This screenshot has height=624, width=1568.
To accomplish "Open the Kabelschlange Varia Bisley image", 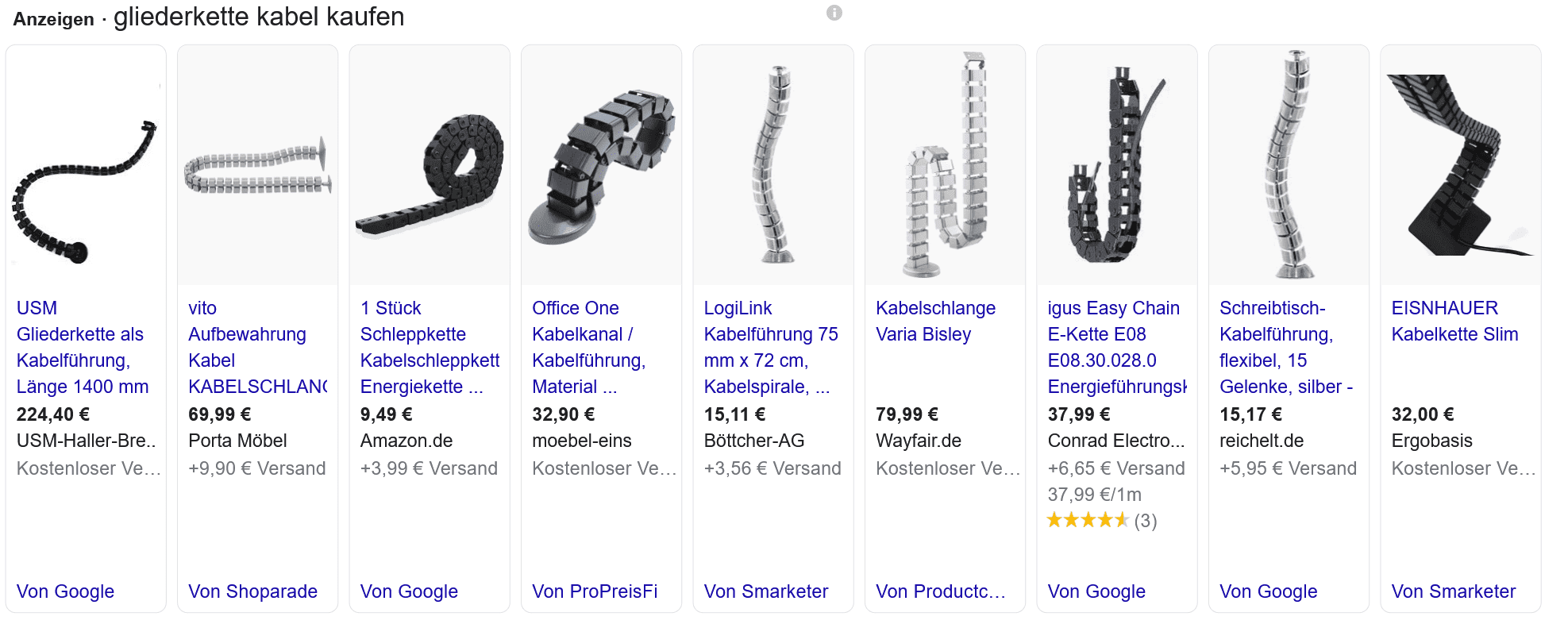I will (946, 165).
